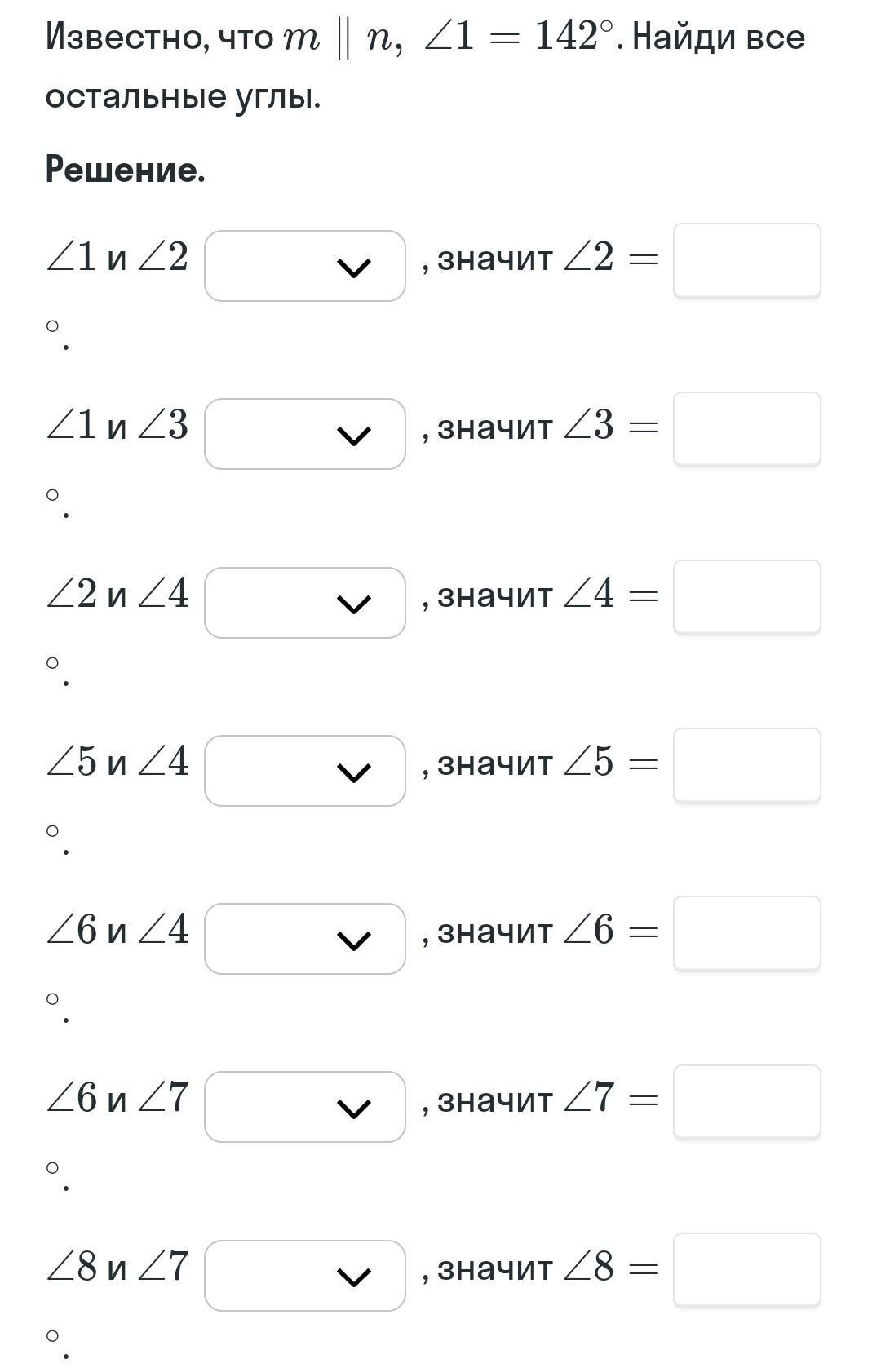881x1372 pixels.
Task: Open the dropdown for ∠8 и ∠7
Action: point(304,1276)
